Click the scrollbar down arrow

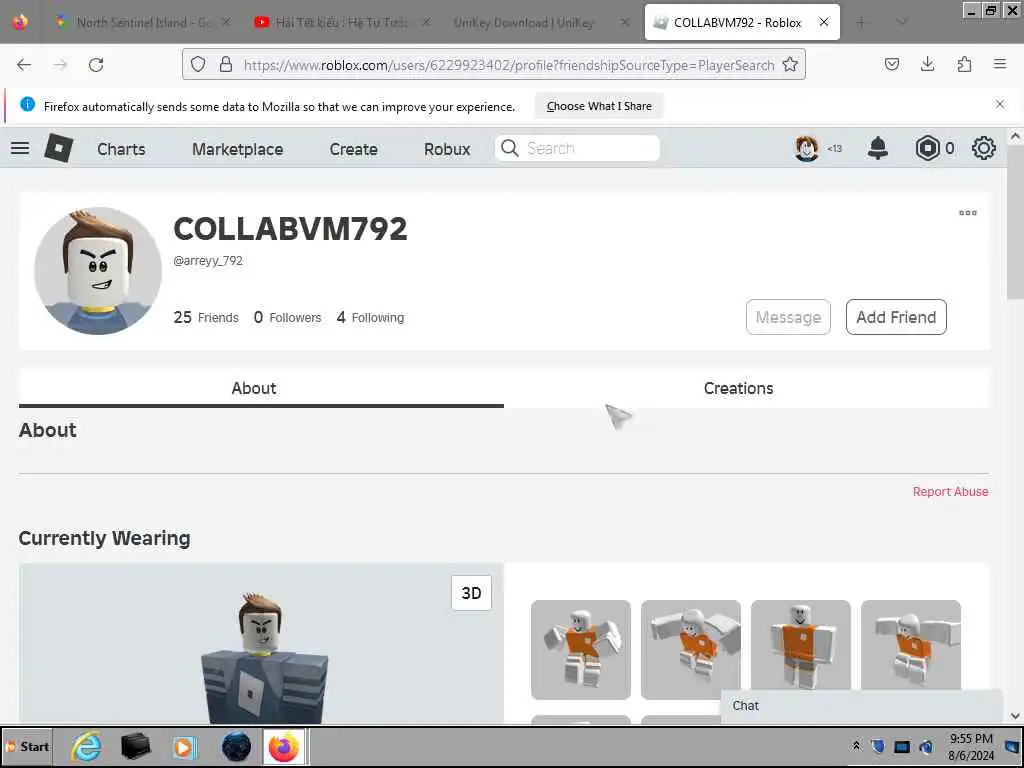(1015, 716)
